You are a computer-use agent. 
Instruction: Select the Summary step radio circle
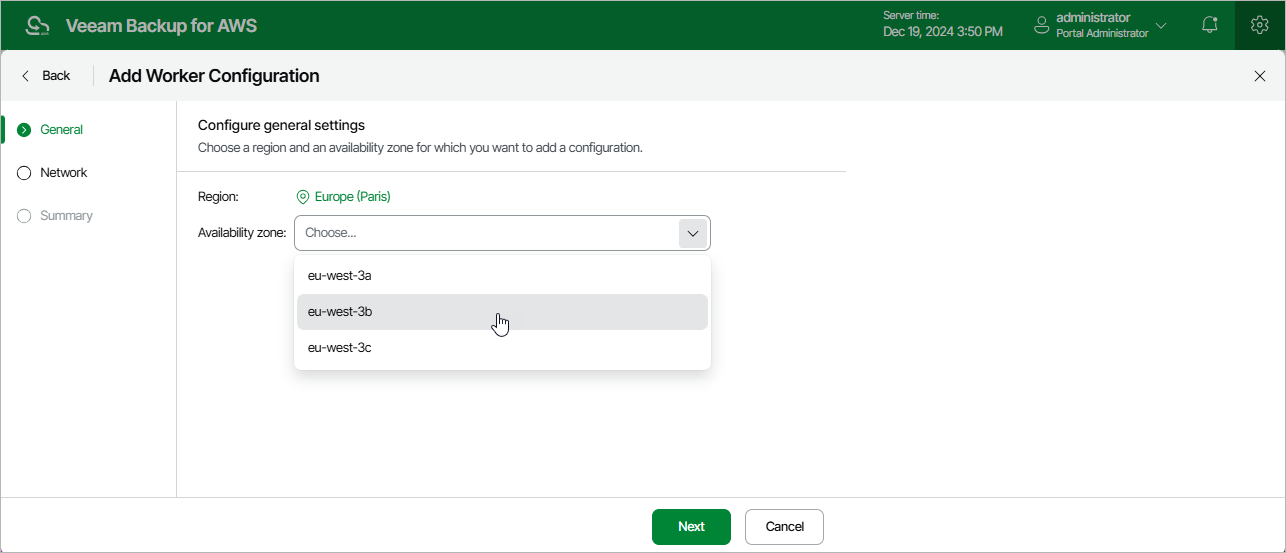click(25, 216)
